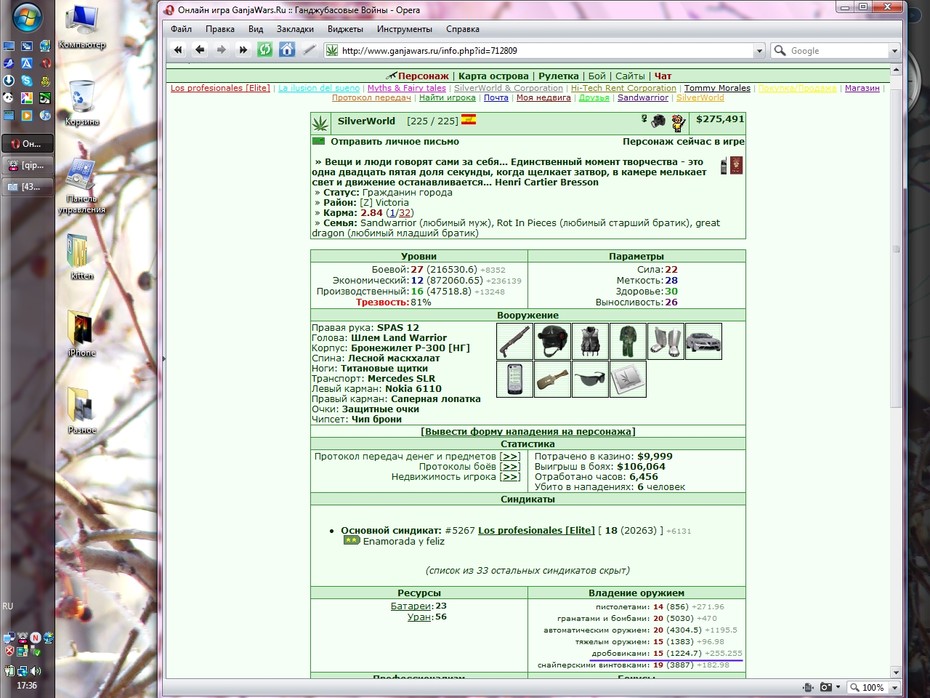Open the Mercedes SLR car item icon
930x698 pixels.
703,341
